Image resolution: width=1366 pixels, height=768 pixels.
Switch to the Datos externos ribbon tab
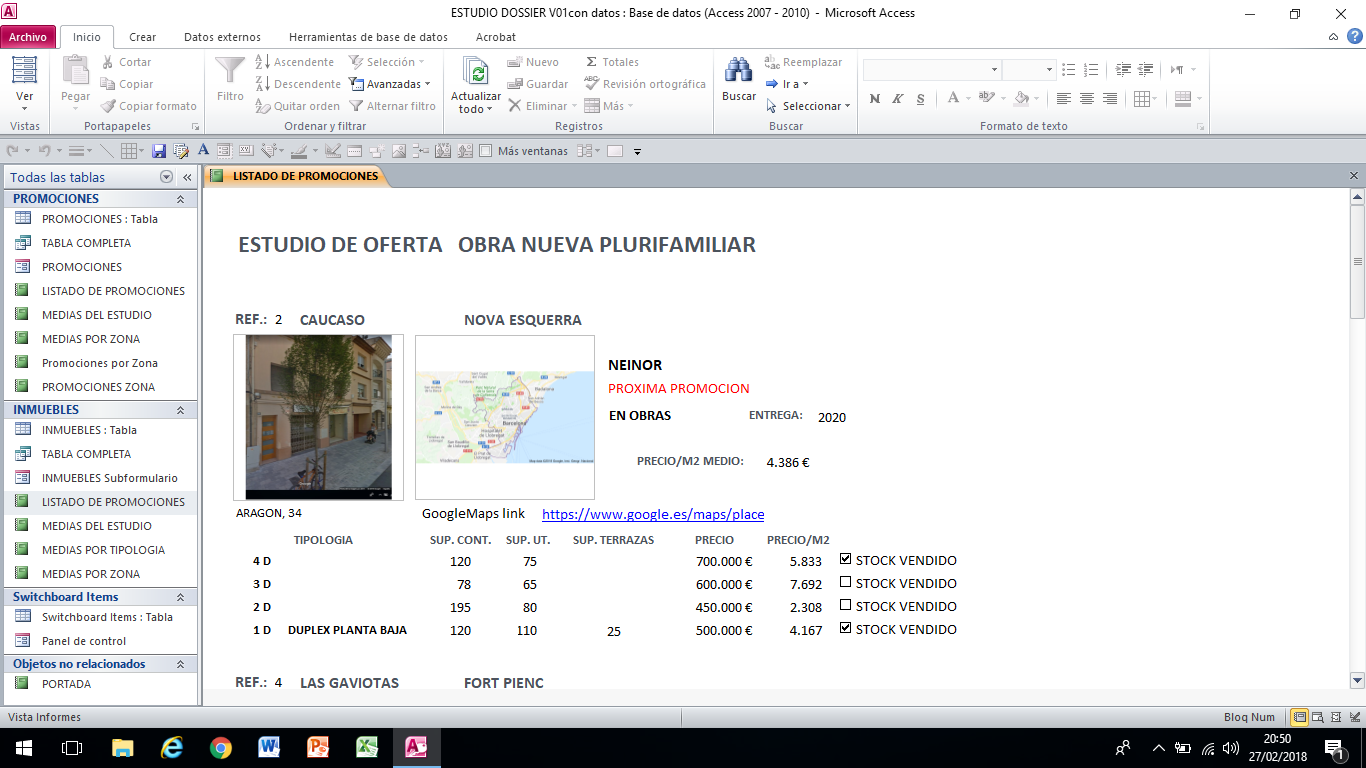pyautogui.click(x=222, y=37)
